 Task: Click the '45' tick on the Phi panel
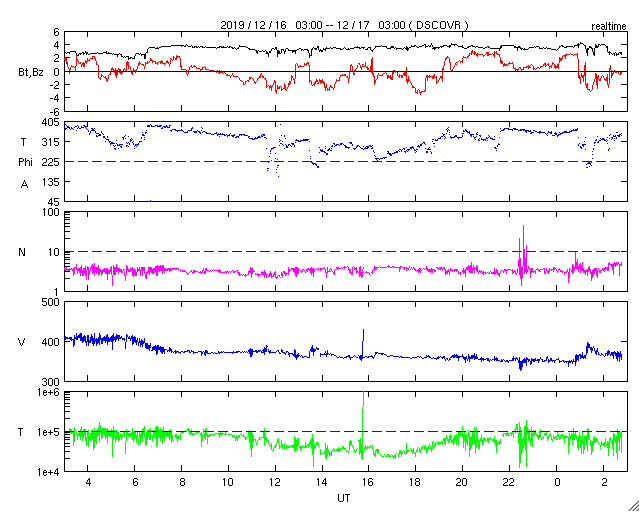click(x=53, y=202)
